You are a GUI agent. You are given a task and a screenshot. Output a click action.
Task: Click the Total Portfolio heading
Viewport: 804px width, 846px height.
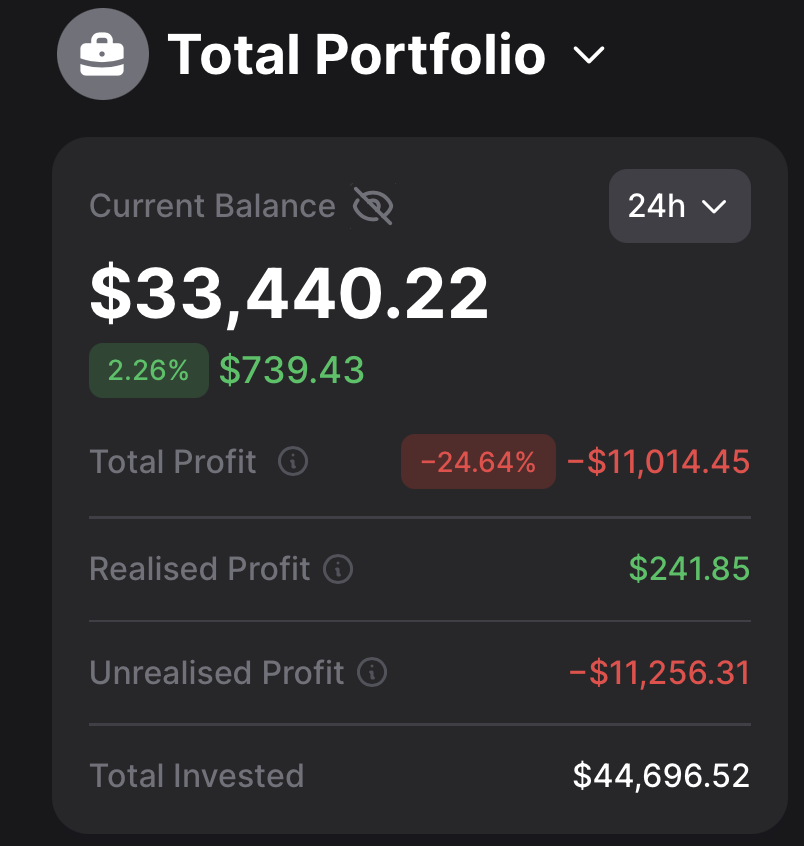pyautogui.click(x=357, y=54)
